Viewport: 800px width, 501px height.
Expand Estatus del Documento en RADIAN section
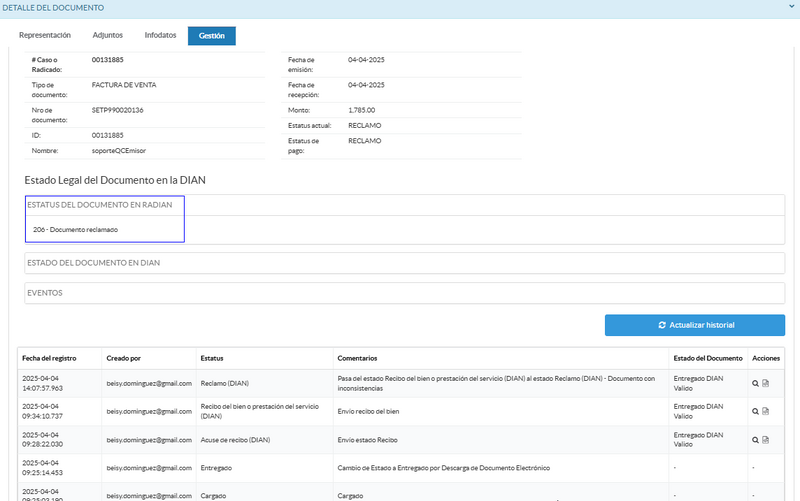[100, 205]
